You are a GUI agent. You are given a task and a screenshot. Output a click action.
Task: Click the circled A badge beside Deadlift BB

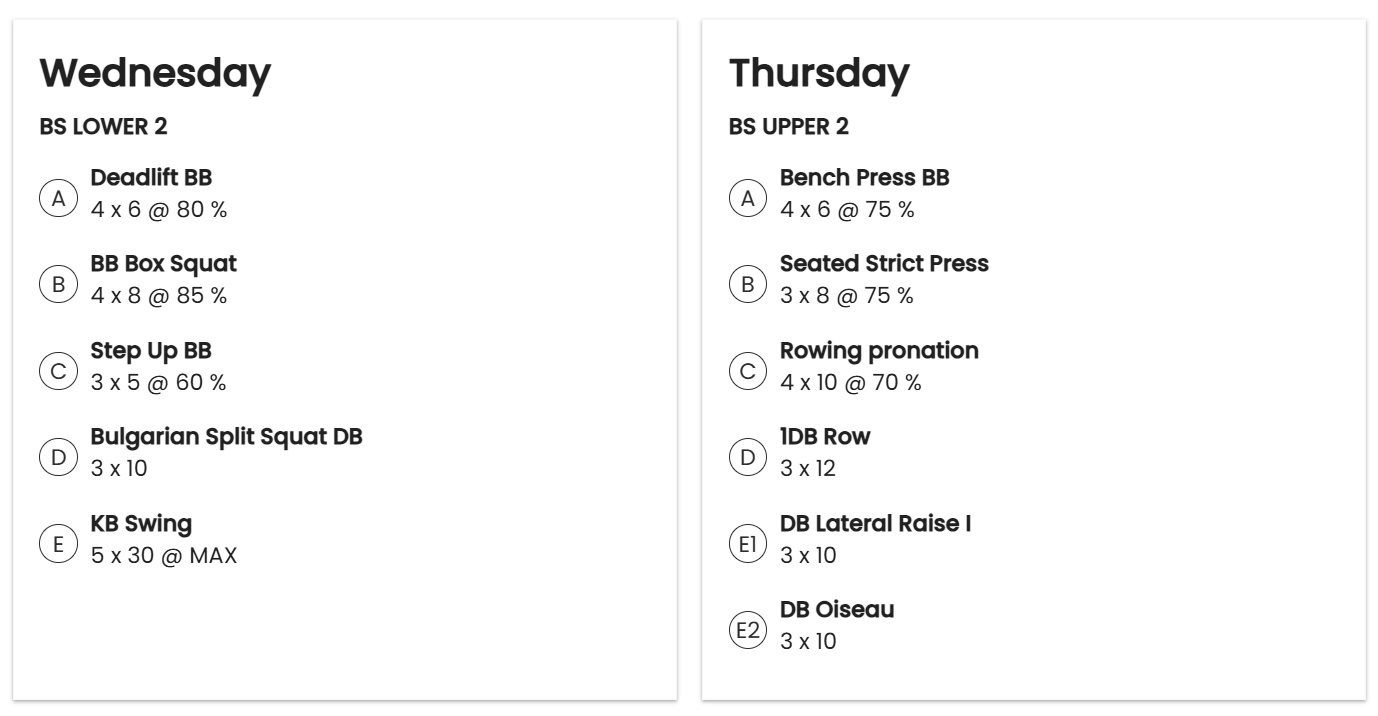pyautogui.click(x=58, y=198)
